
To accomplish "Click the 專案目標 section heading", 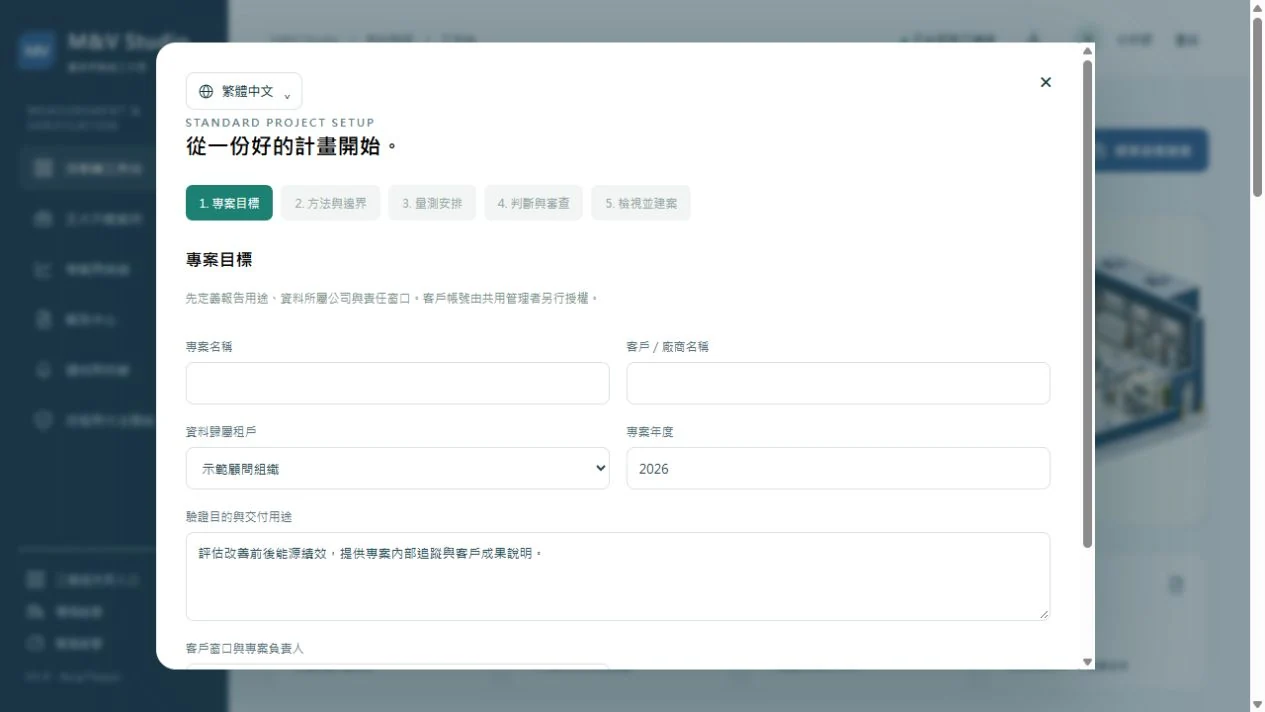I will [219, 260].
